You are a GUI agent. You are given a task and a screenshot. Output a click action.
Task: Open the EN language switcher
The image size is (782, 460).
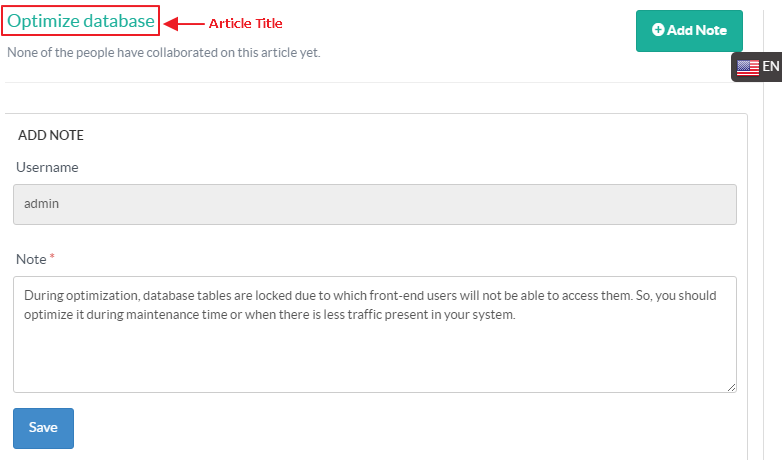tap(770, 66)
